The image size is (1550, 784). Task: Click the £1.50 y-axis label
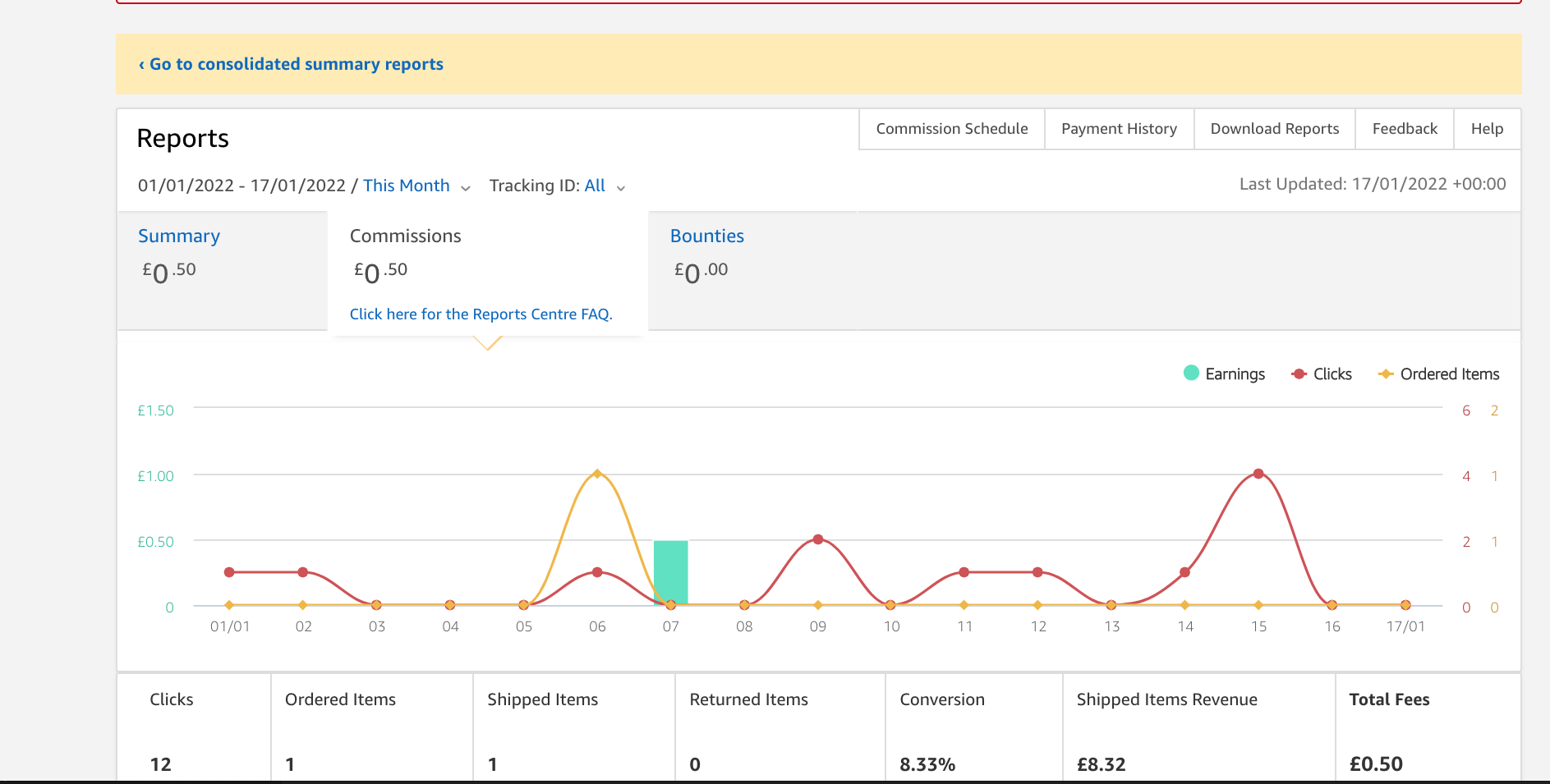pyautogui.click(x=155, y=410)
